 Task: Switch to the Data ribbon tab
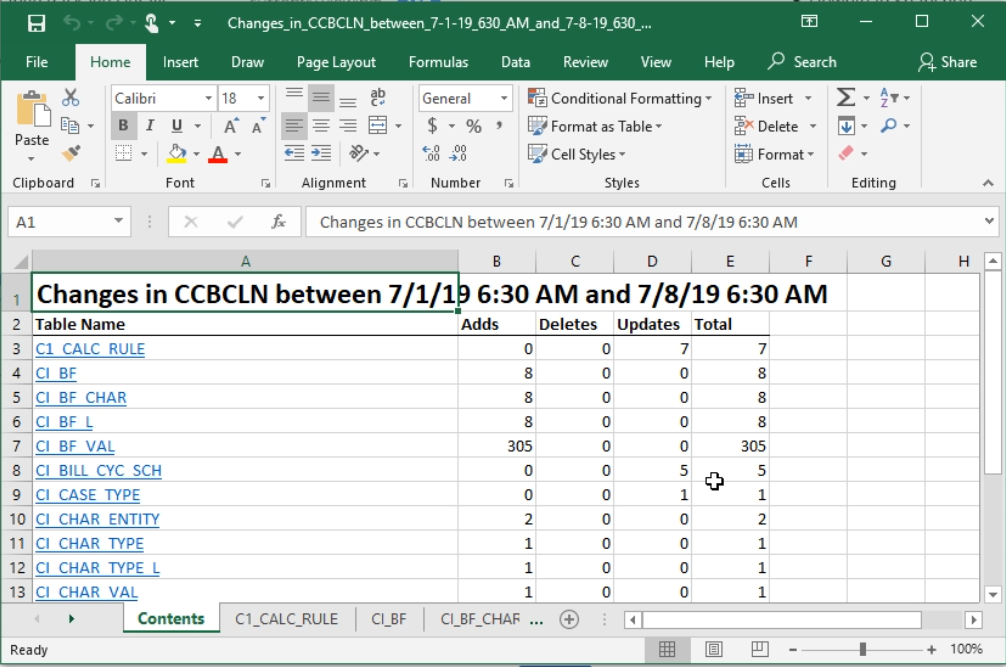[515, 62]
